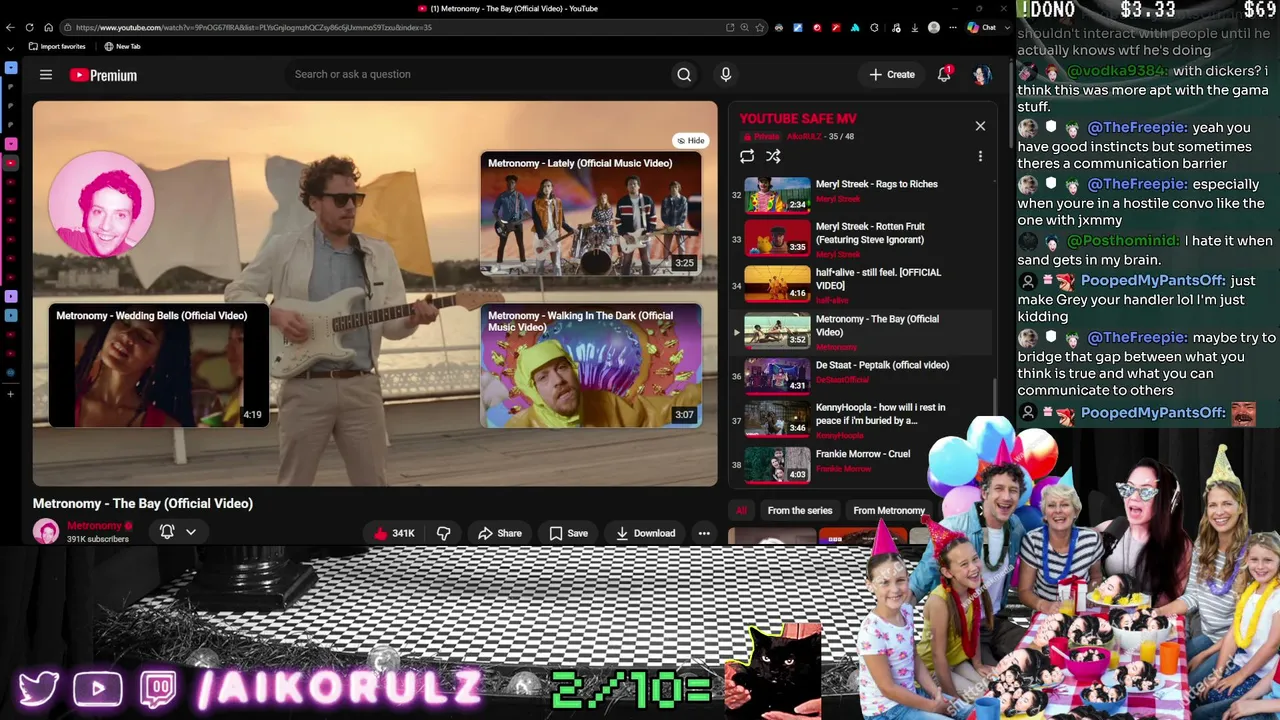This screenshot has width=1280, height=720.
Task: Select the From the series chip
Action: point(800,511)
